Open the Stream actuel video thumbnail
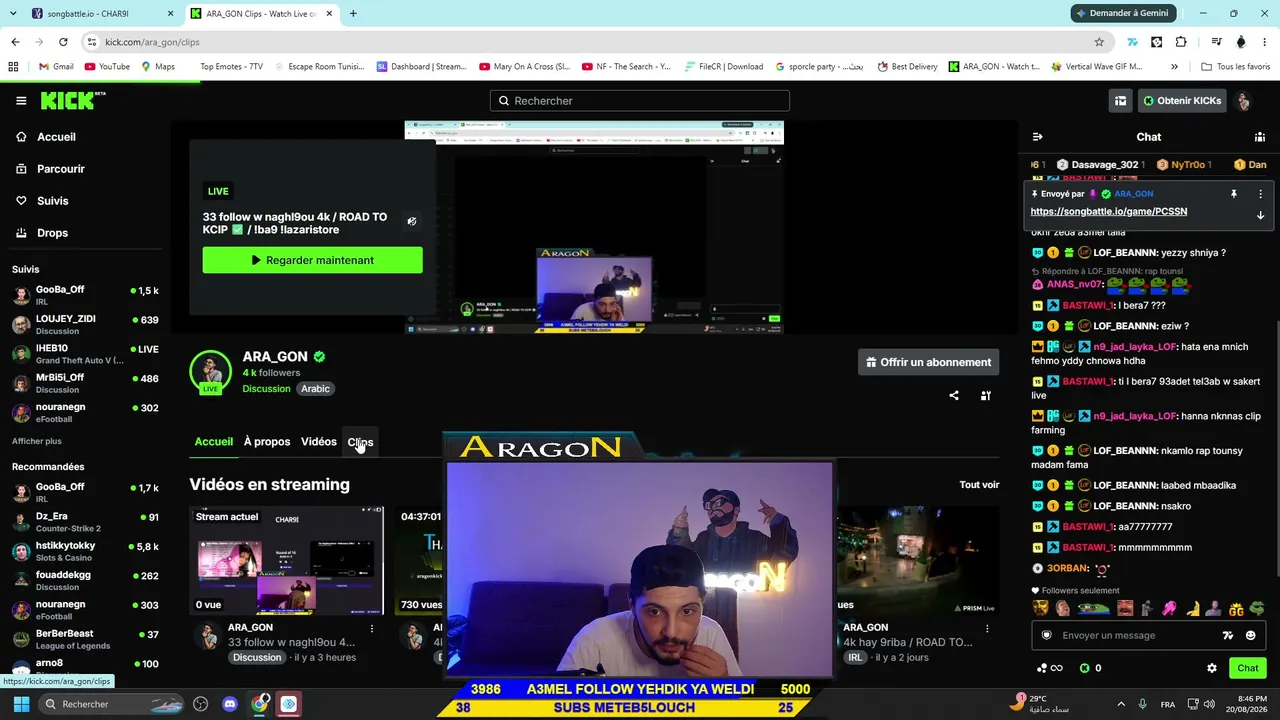This screenshot has height=720, width=1280. coord(287,561)
